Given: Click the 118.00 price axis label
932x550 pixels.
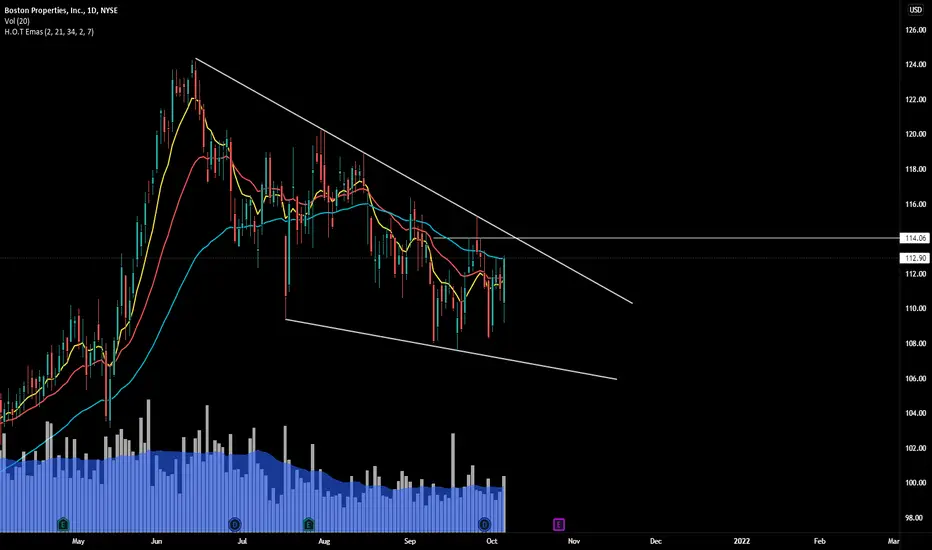Looking at the screenshot, I should pos(915,169).
